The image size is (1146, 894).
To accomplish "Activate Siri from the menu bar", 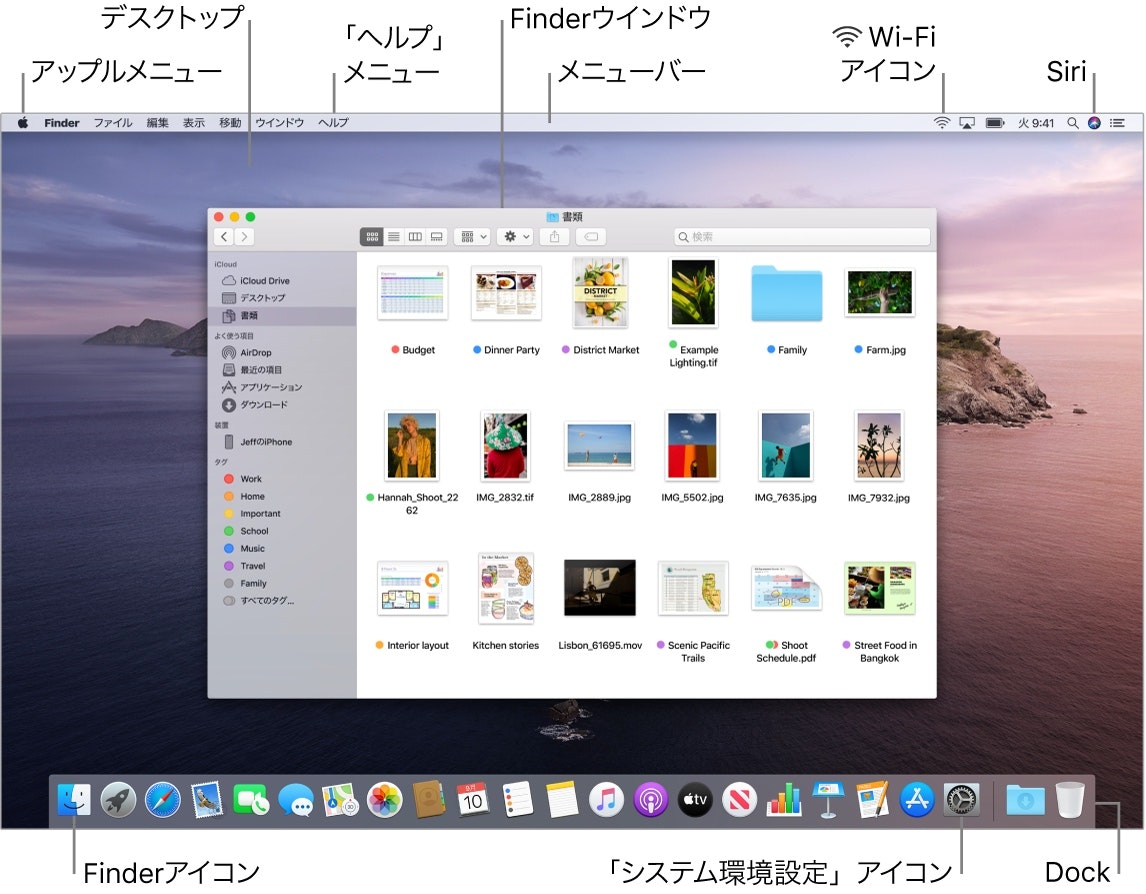I will [x=1094, y=123].
